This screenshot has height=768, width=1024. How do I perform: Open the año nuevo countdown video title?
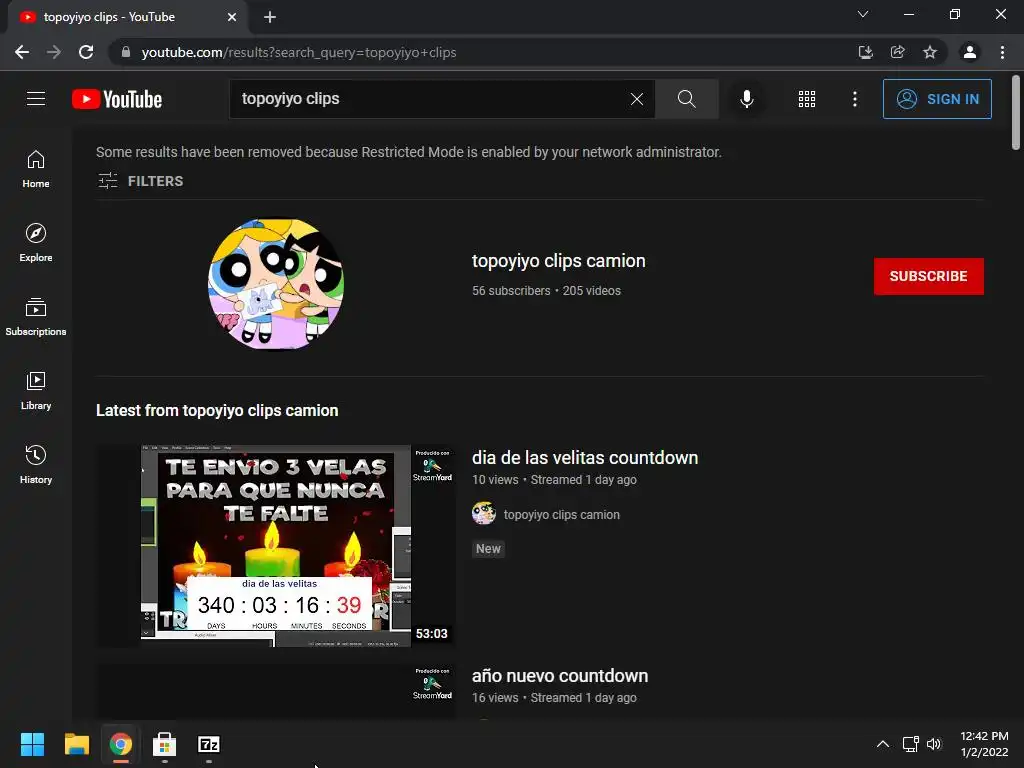click(560, 676)
